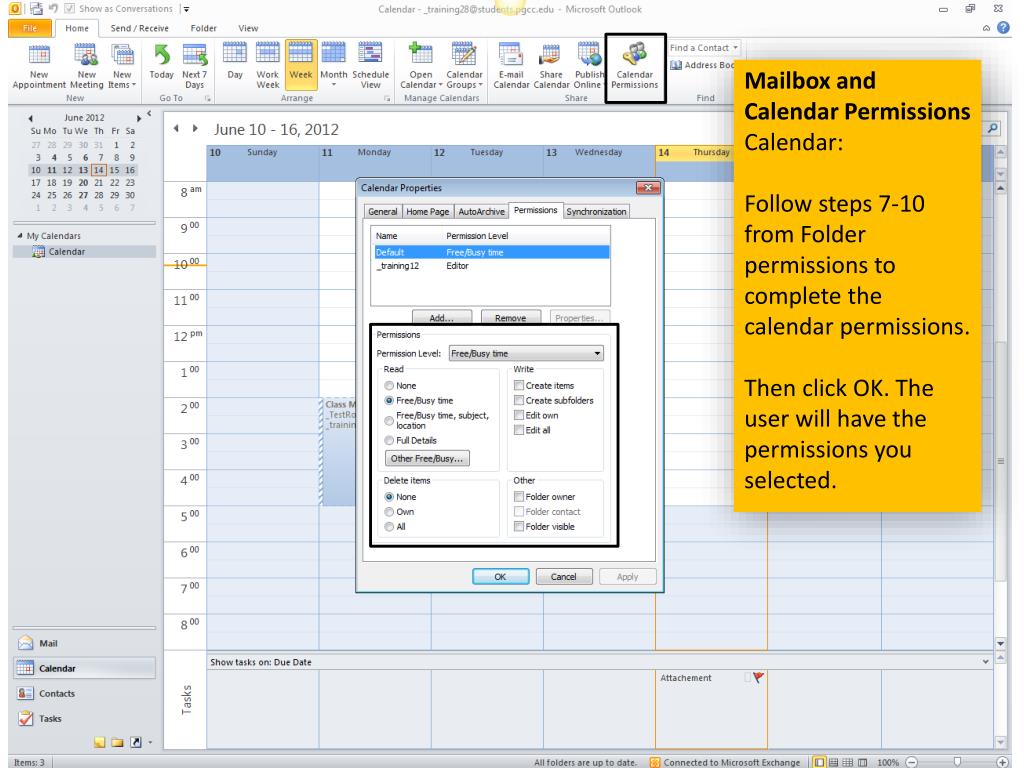
Task: Click the E-mail Calendar icon
Action: (x=511, y=65)
